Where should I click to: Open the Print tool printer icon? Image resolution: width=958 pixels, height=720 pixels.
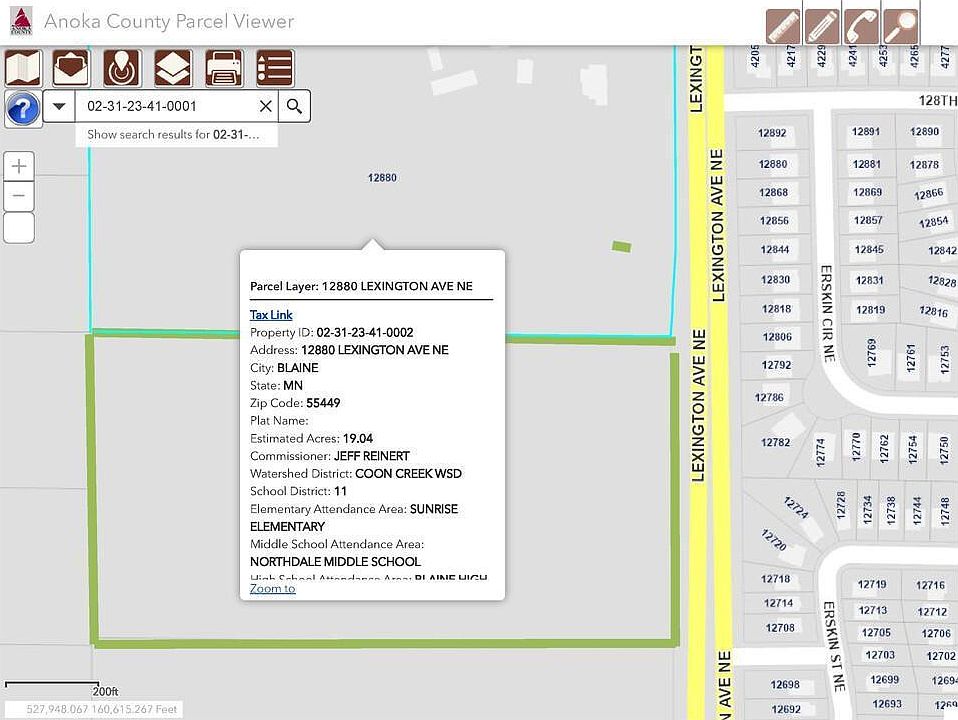[224, 68]
